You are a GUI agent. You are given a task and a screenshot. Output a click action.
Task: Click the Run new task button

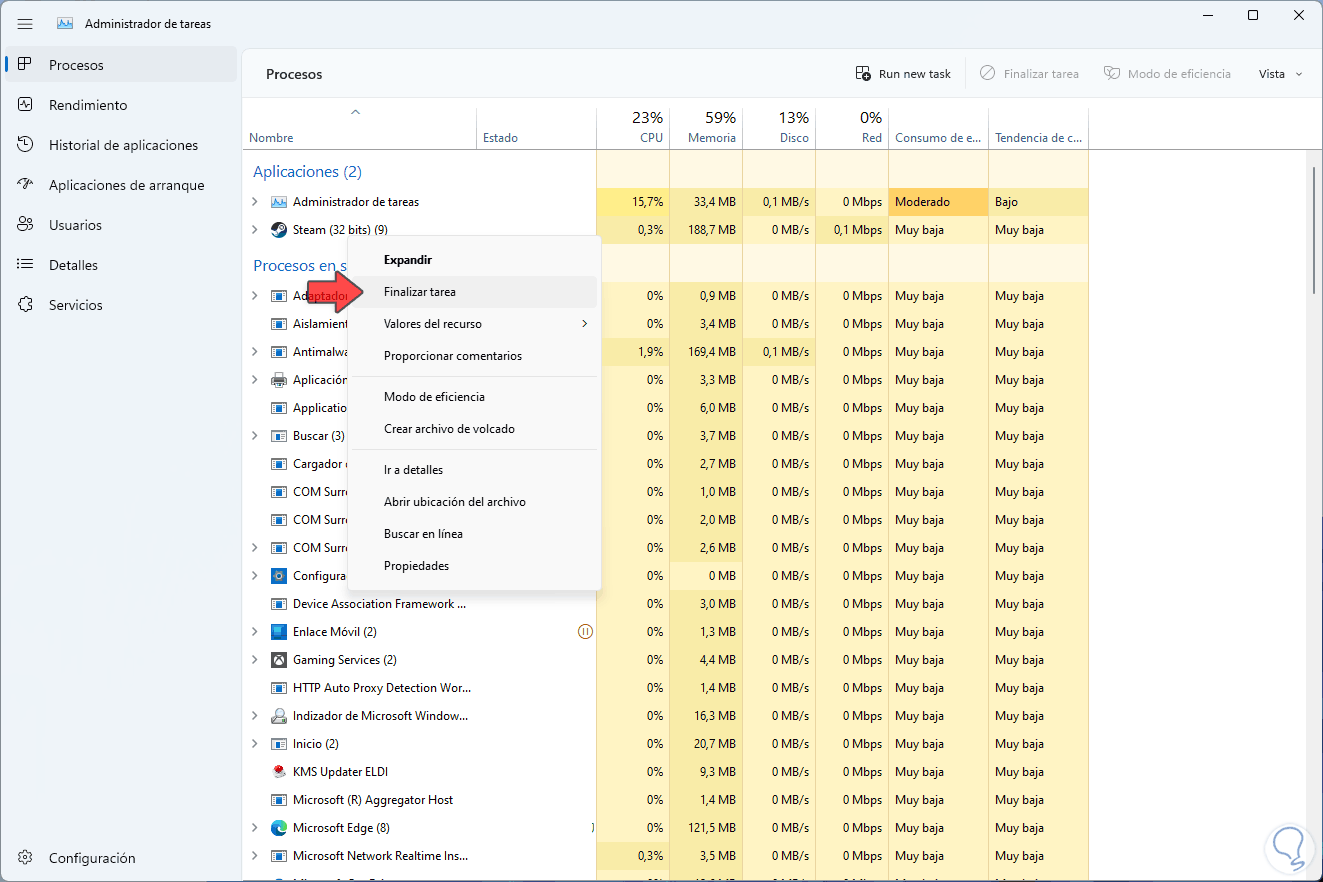click(x=903, y=74)
